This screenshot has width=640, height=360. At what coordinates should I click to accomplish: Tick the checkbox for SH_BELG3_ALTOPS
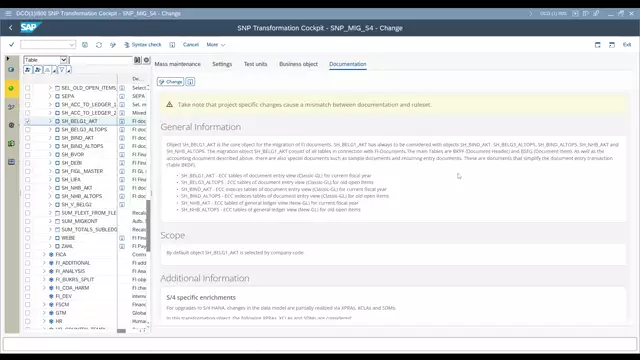click(x=27, y=129)
